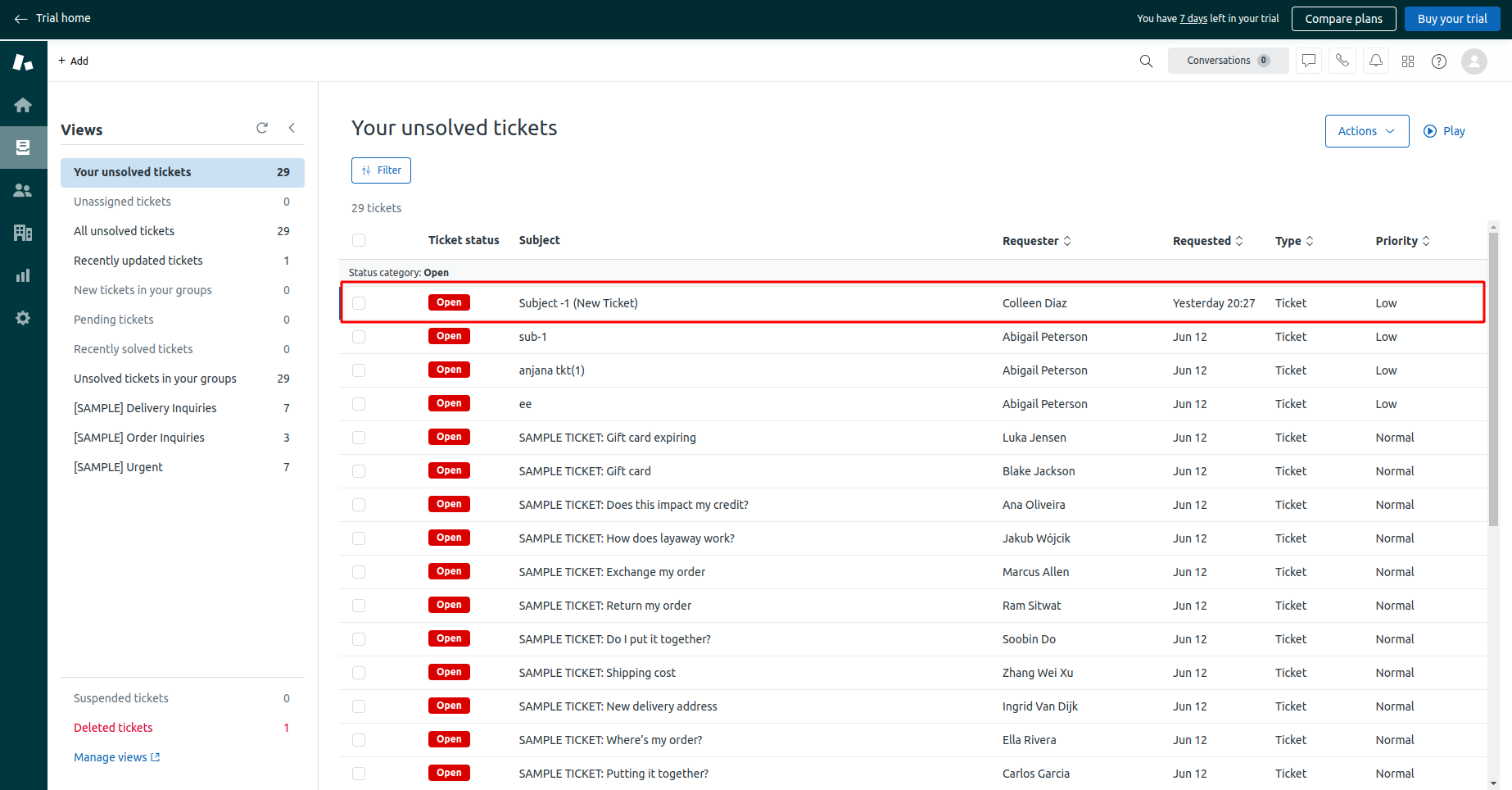
Task: Click the phone Talk icon
Action: tap(1342, 61)
